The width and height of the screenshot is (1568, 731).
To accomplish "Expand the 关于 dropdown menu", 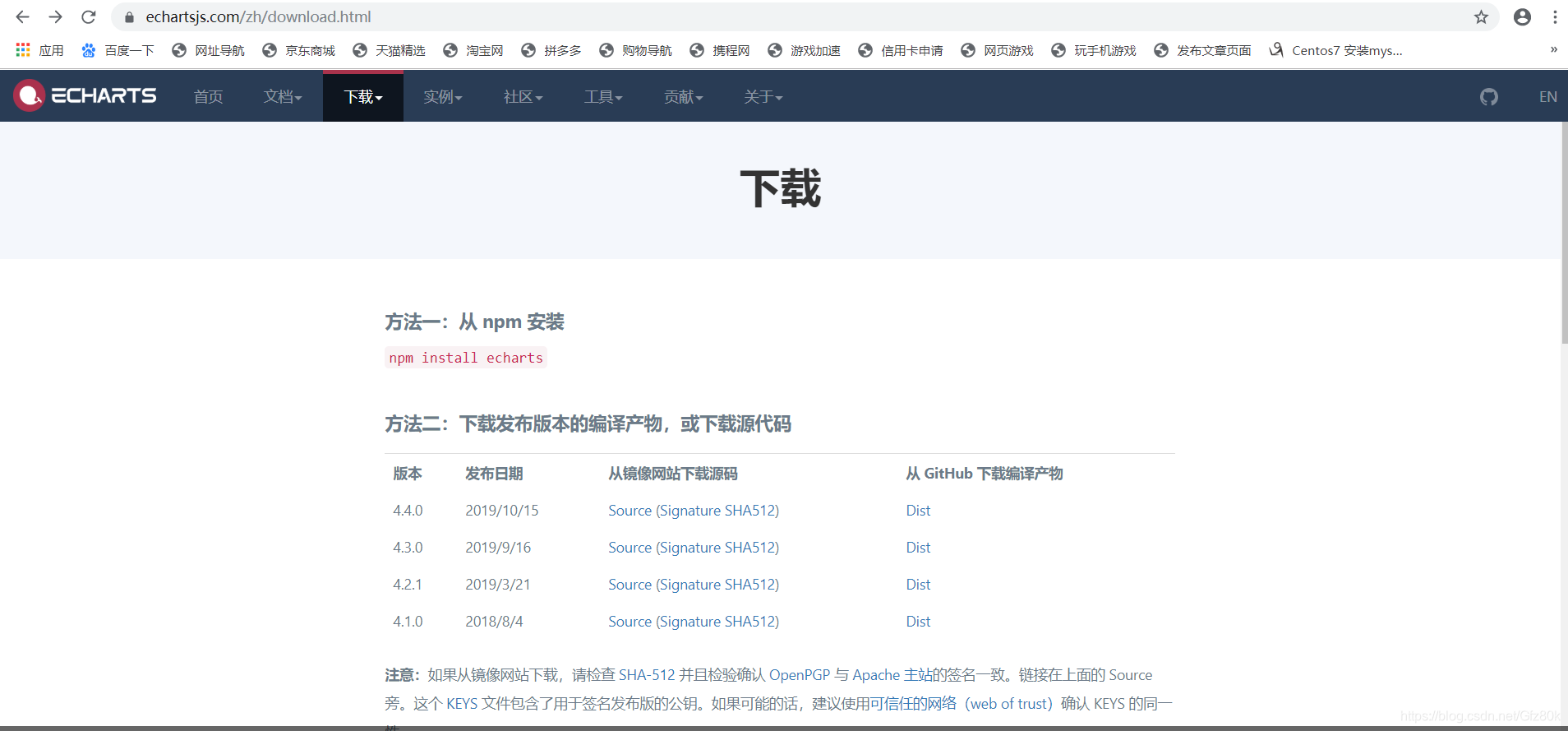I will click(763, 97).
